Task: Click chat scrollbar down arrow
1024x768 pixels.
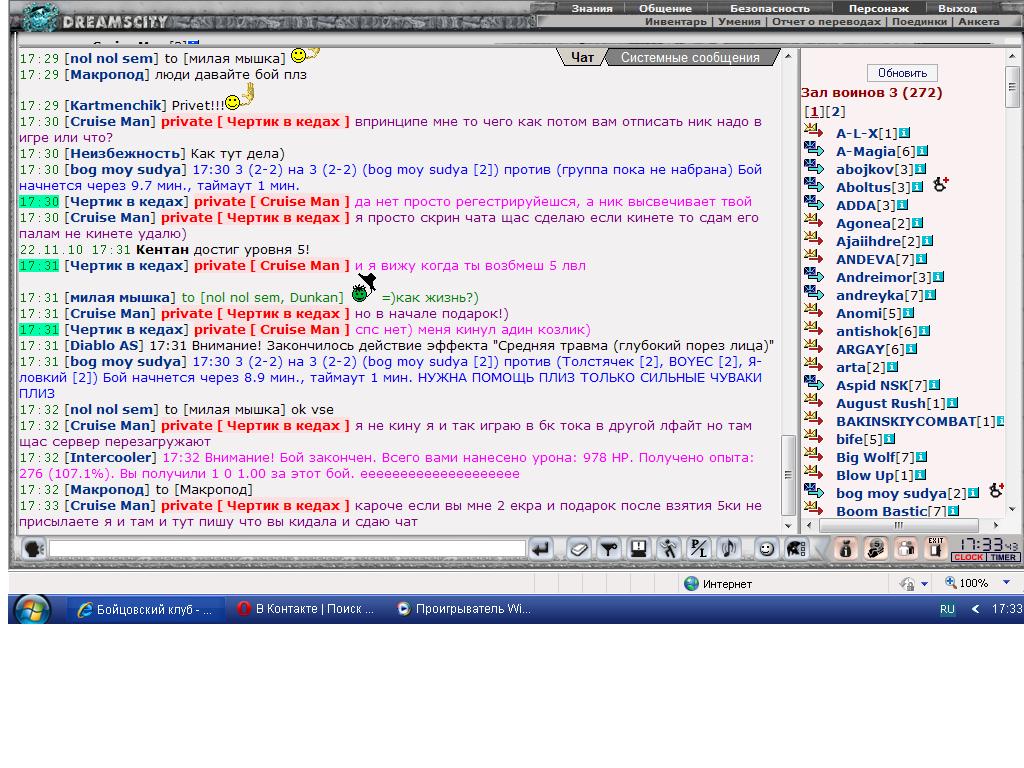Action: (788, 526)
